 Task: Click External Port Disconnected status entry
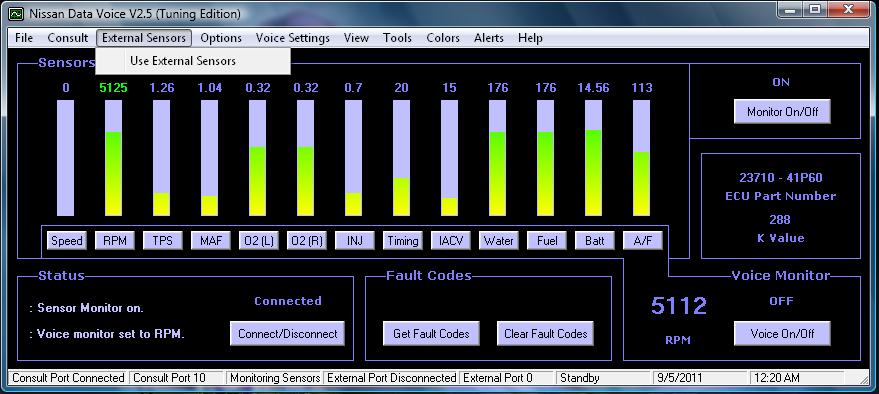(x=391, y=378)
